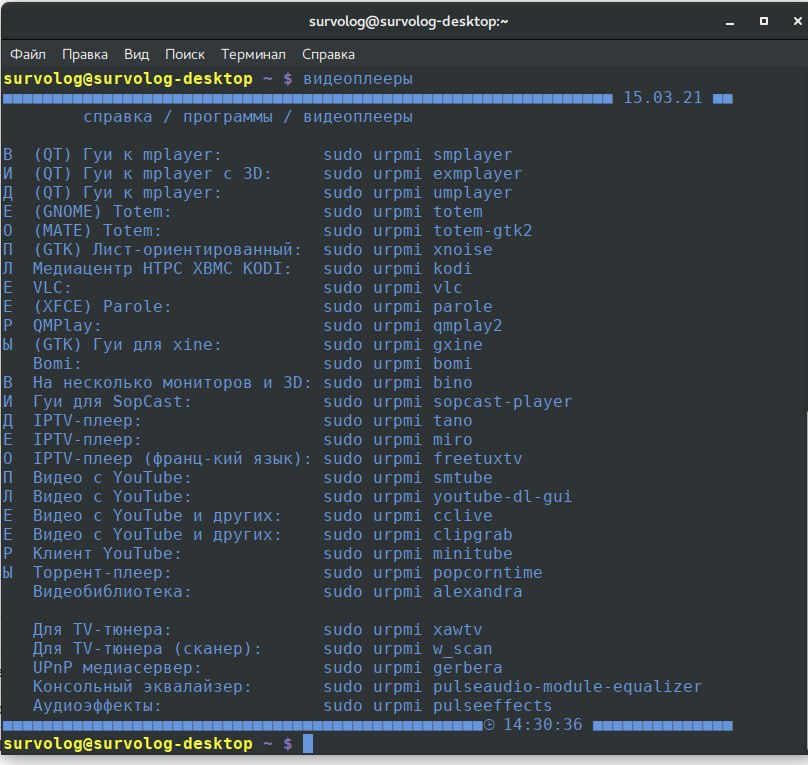
Task: Click the text sudo urpmi alexandra
Action: [x=423, y=592]
